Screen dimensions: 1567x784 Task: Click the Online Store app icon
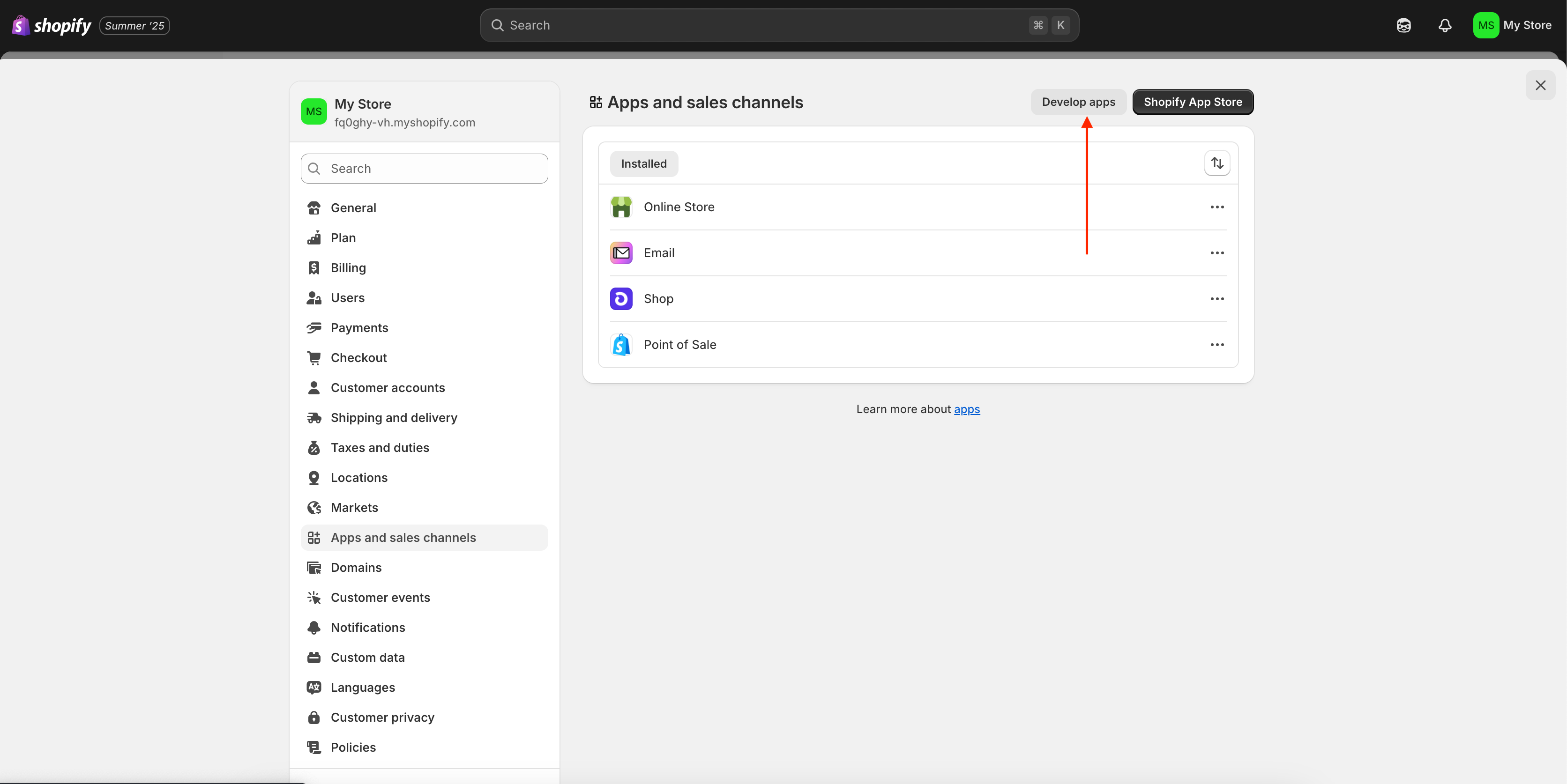621,207
